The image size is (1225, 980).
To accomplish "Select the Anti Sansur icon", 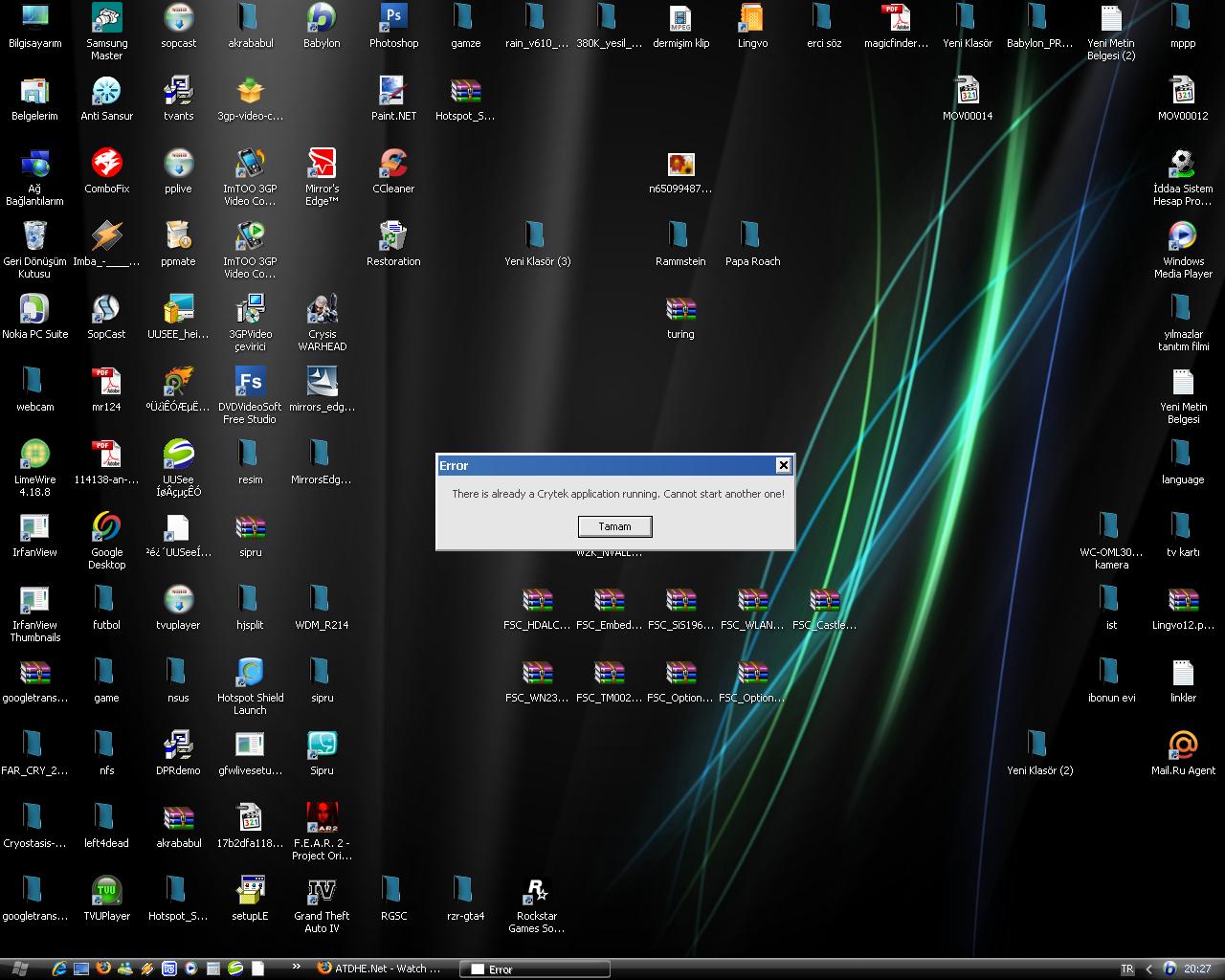I will click(106, 99).
